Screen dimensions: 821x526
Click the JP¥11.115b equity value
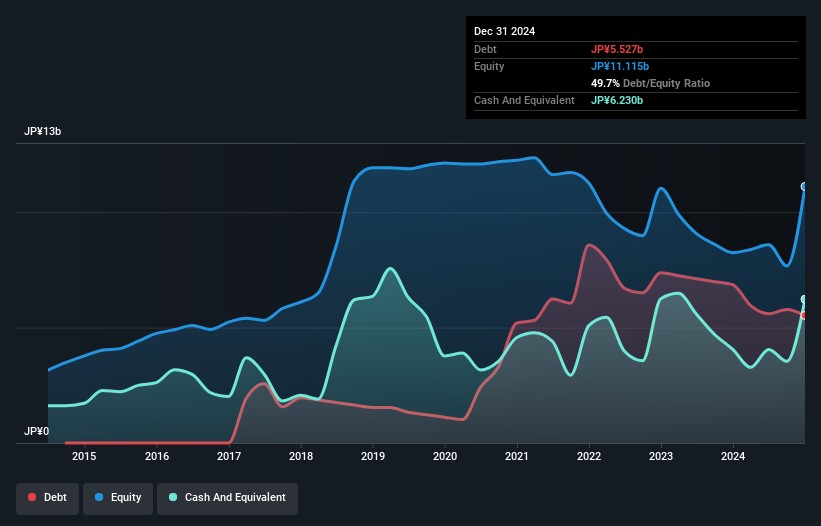pos(621,66)
